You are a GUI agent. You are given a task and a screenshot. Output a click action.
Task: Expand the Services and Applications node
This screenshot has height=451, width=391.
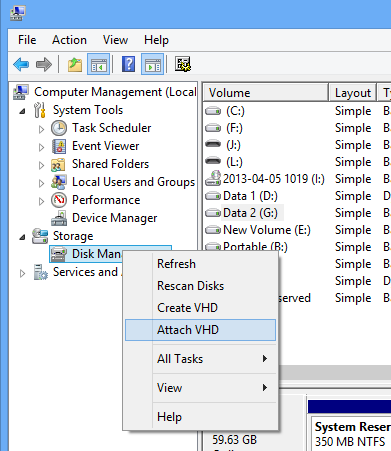(22, 273)
